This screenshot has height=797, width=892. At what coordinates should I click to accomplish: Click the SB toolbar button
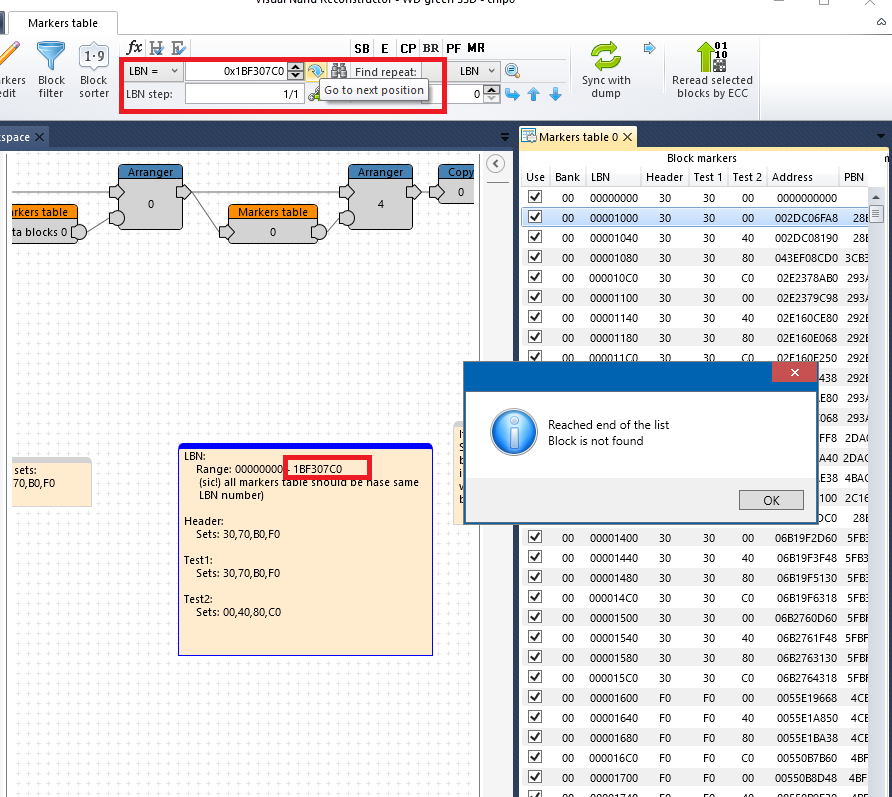click(x=362, y=48)
